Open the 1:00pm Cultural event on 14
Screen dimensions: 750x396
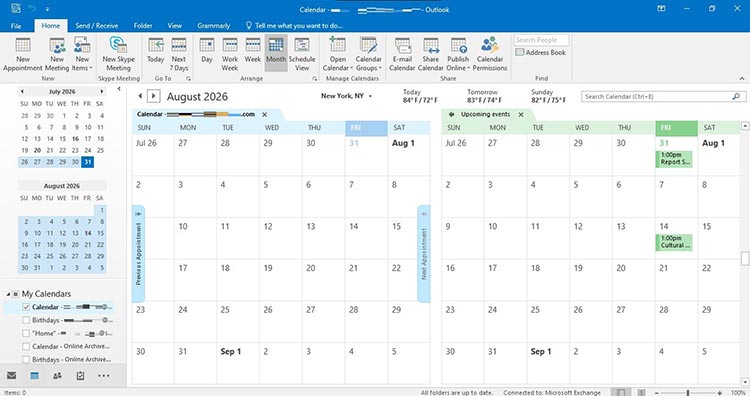(x=674, y=242)
